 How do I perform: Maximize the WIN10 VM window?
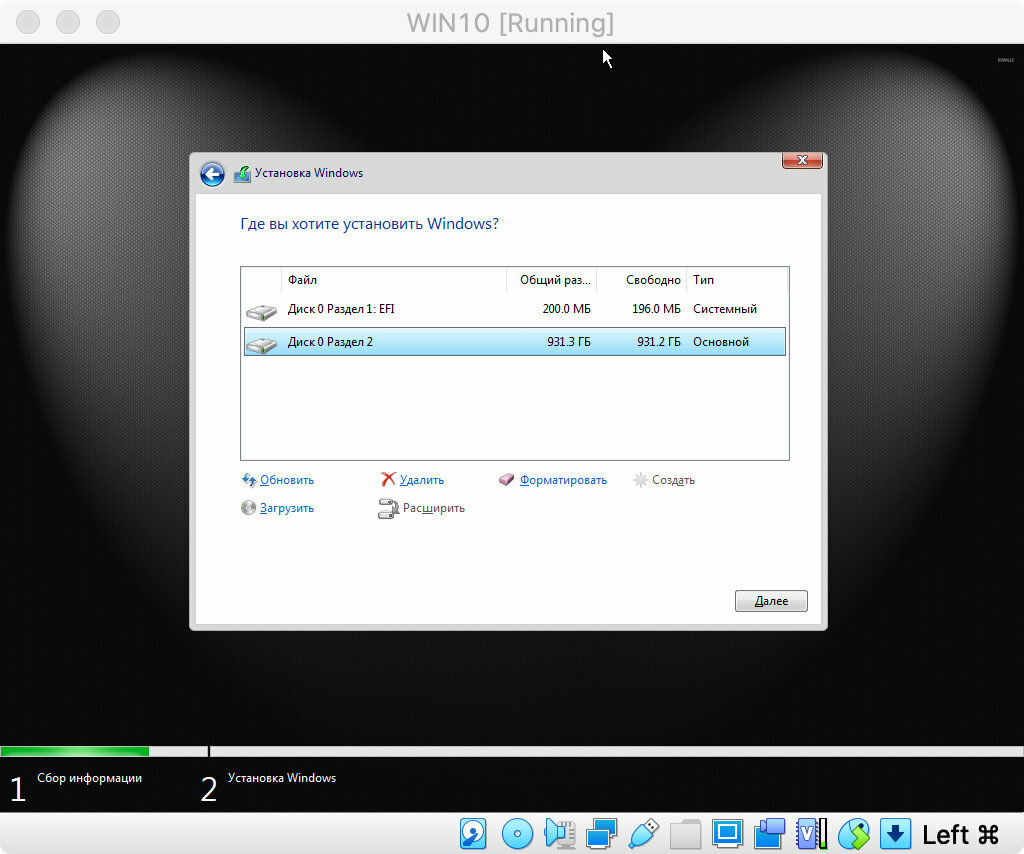(x=108, y=22)
